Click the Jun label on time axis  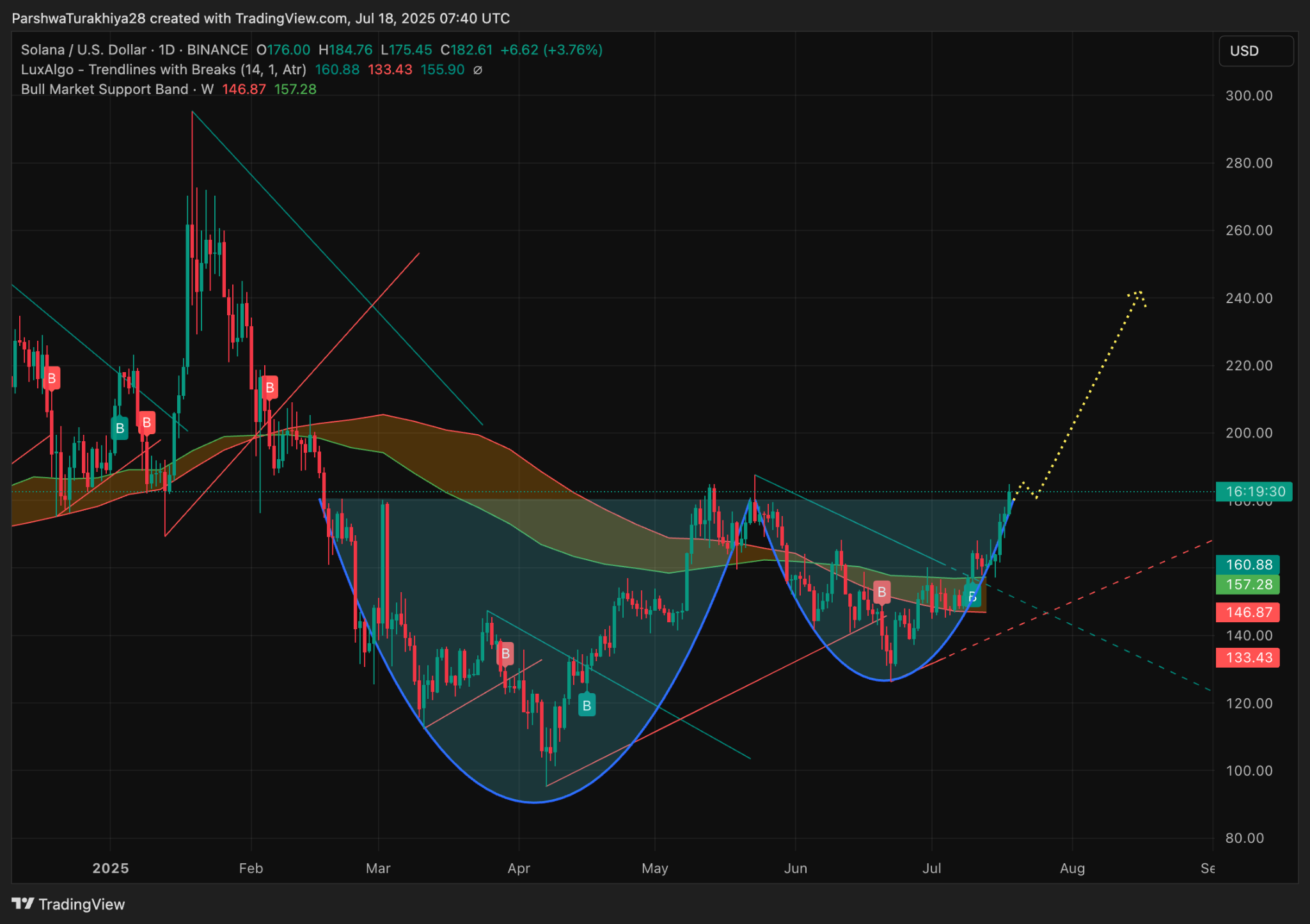pyautogui.click(x=796, y=868)
